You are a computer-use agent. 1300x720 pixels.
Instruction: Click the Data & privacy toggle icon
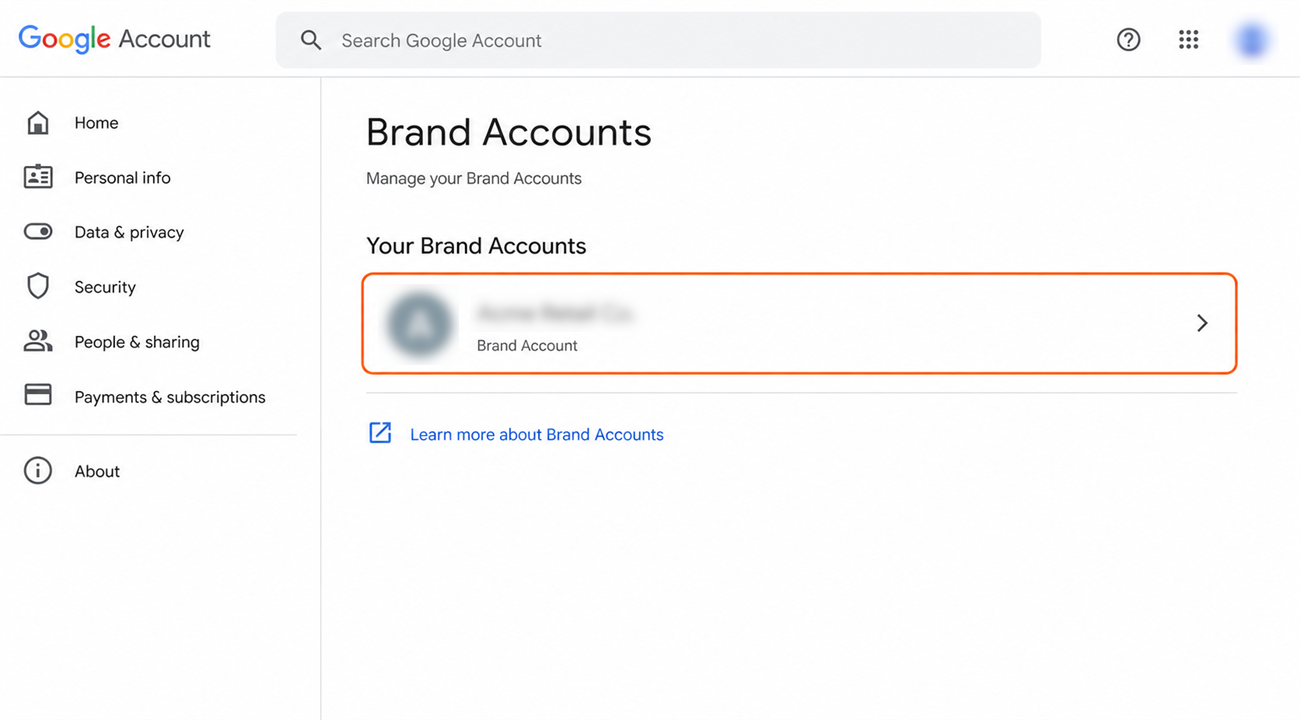point(38,232)
